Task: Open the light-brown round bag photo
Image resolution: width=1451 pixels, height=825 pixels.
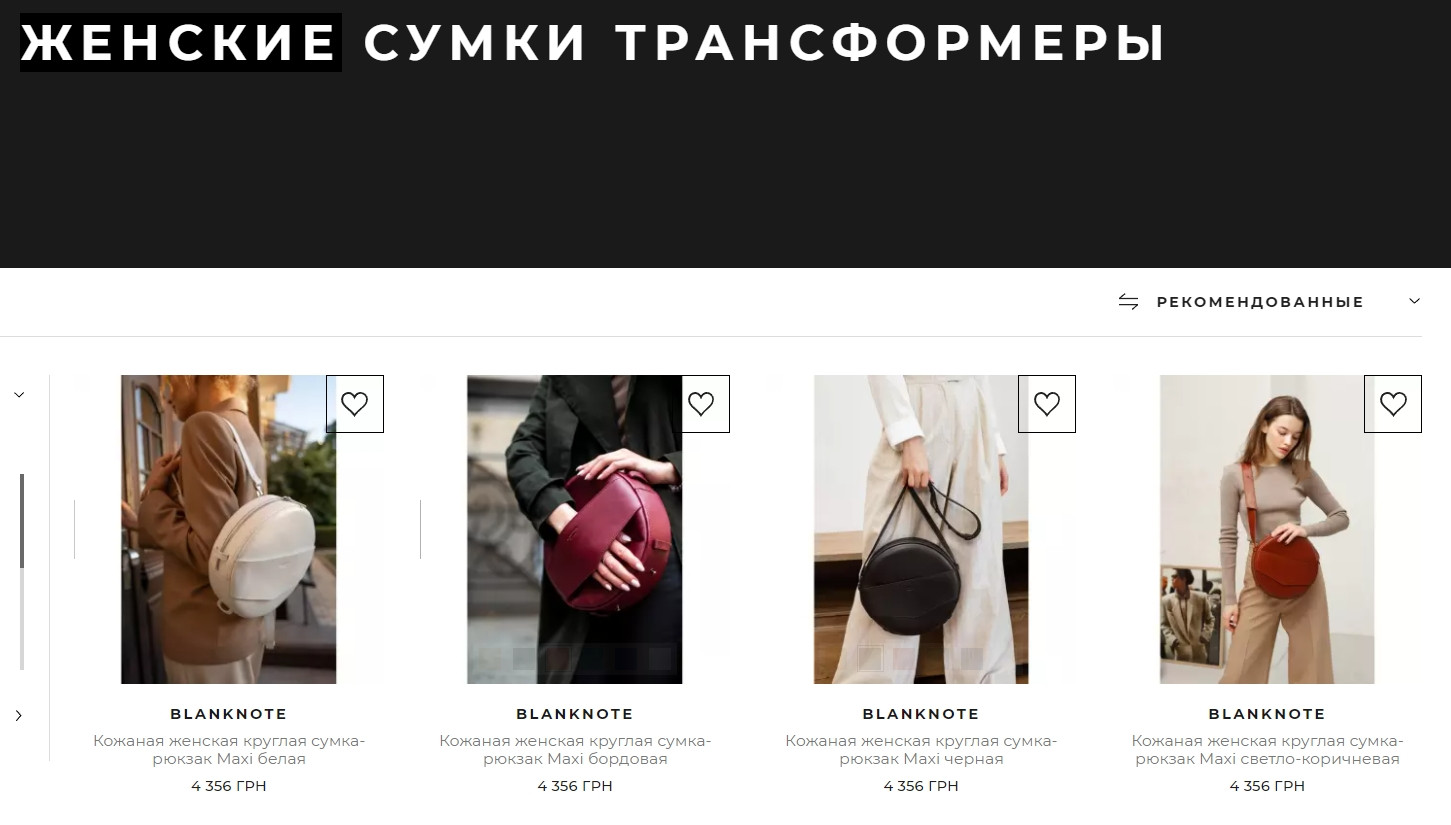Action: pos(1267,530)
